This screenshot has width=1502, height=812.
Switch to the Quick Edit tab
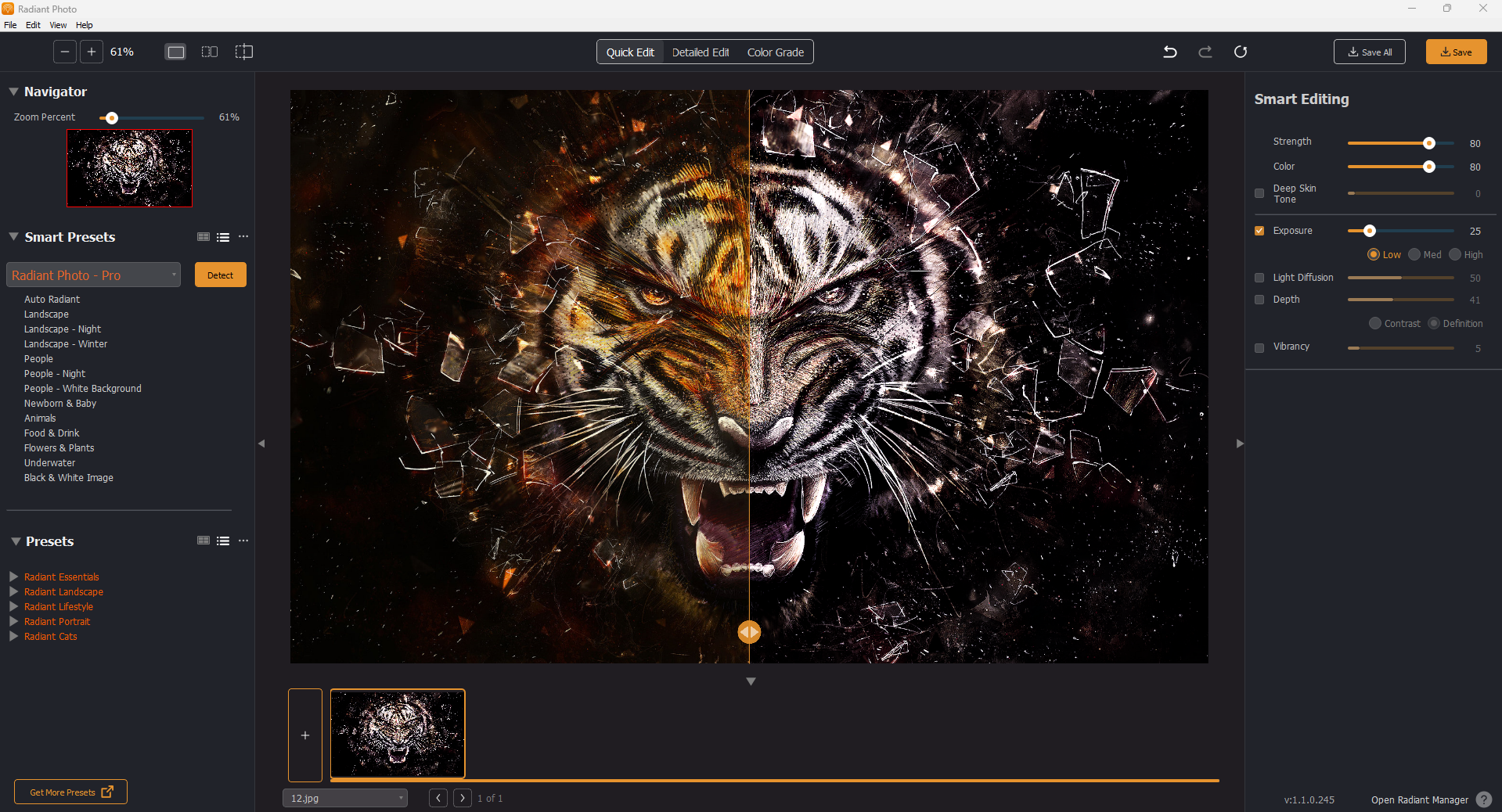[x=630, y=52]
